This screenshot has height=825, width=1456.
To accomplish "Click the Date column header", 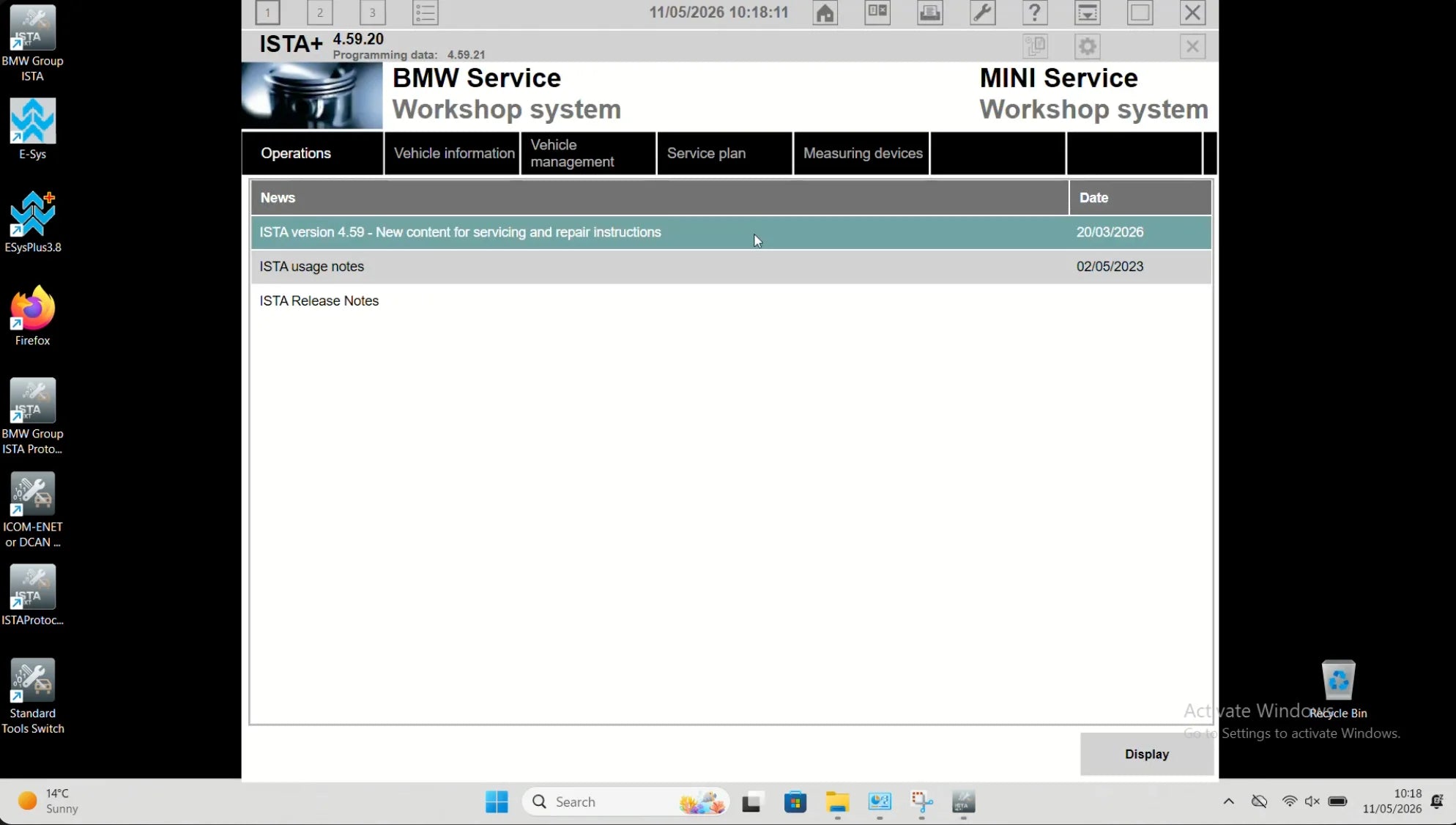I will (1140, 198).
